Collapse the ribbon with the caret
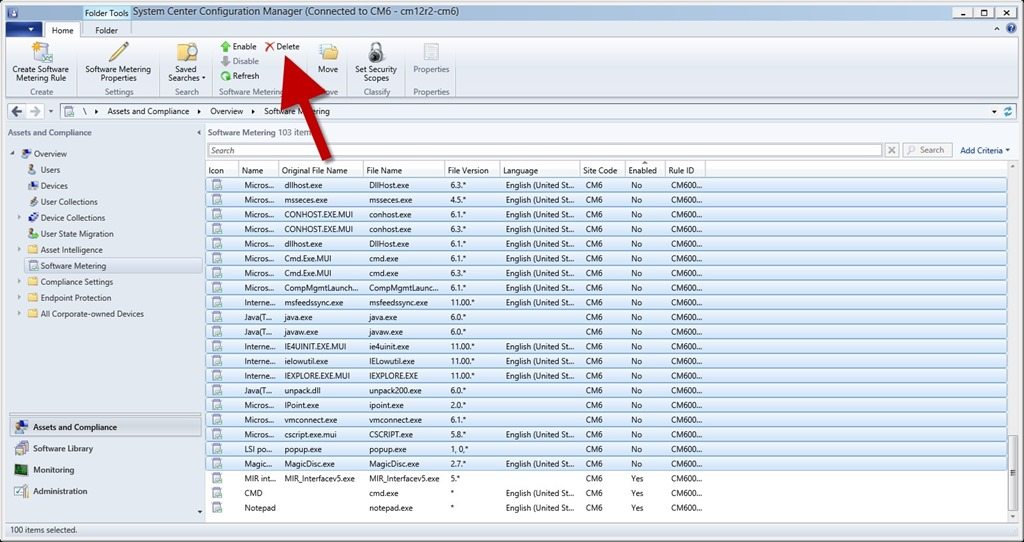The height and width of the screenshot is (542, 1024). [997, 29]
